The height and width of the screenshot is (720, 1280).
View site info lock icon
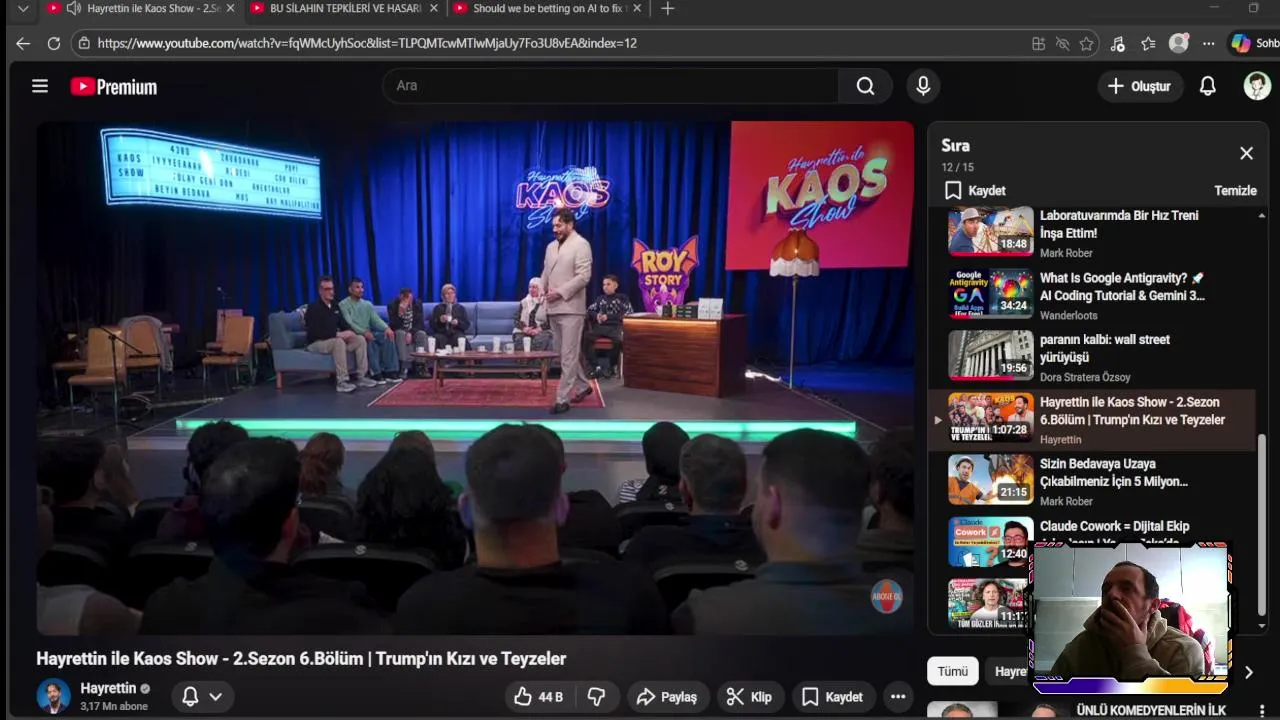[85, 43]
